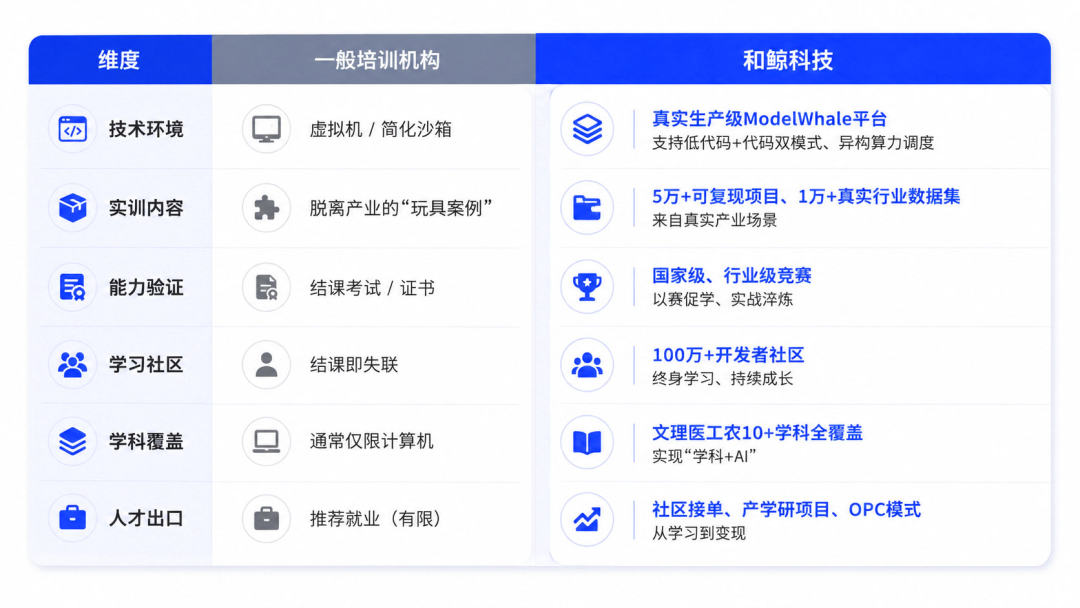The image size is (1080, 608).
Task: Click the subtitle 终身学习、持续成长
Action: pos(723,379)
